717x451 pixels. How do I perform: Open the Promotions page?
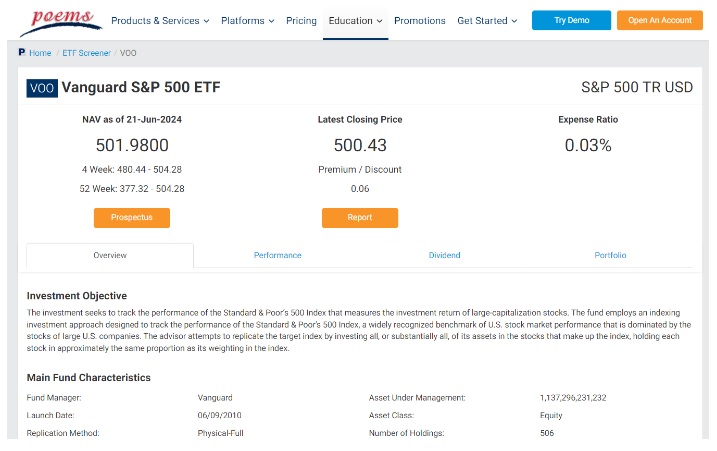click(x=420, y=21)
